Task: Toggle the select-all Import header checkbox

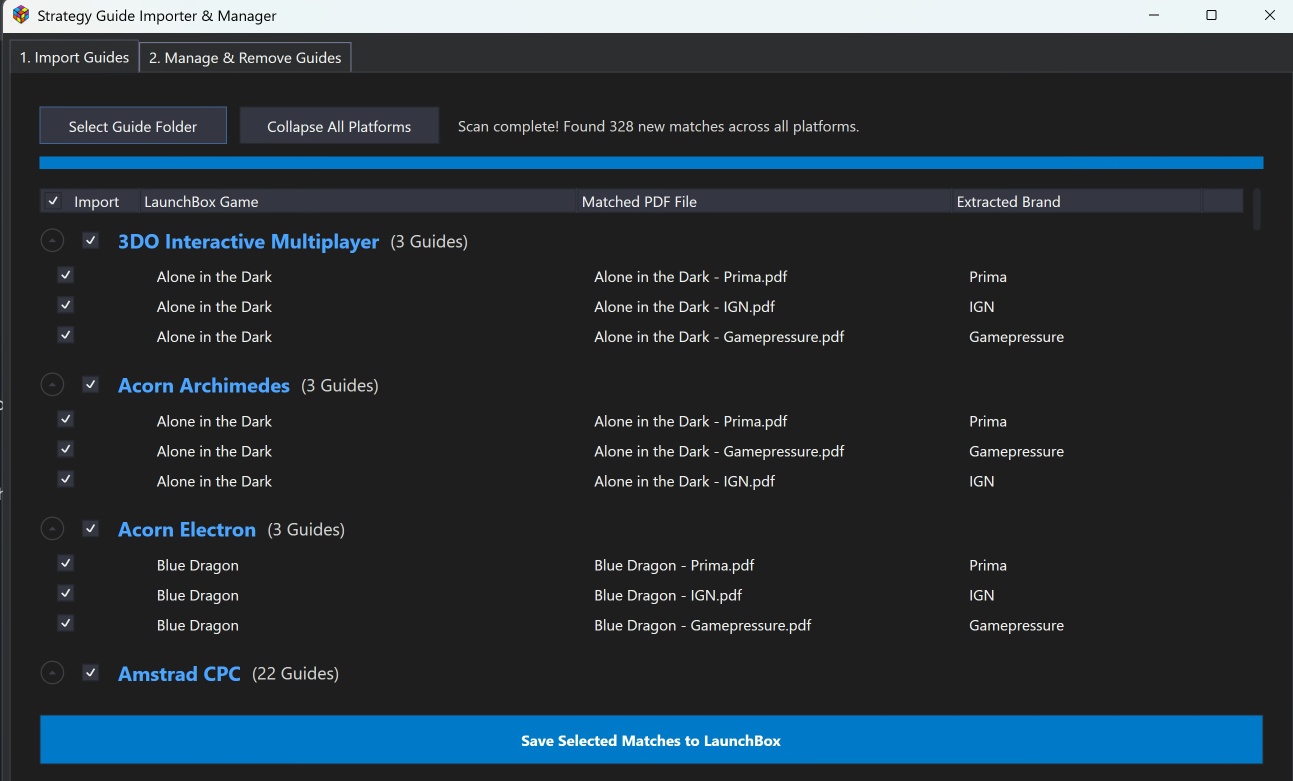Action: click(54, 201)
